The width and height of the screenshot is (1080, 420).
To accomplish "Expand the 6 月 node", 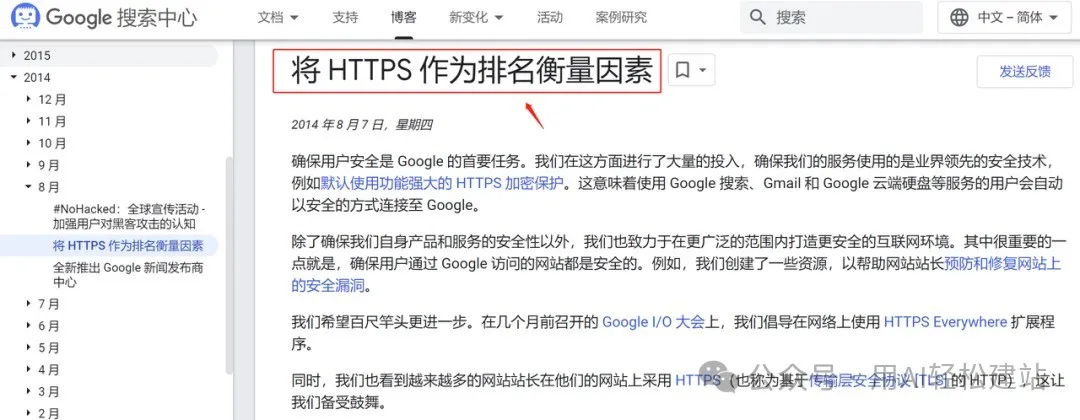I will [x=29, y=326].
